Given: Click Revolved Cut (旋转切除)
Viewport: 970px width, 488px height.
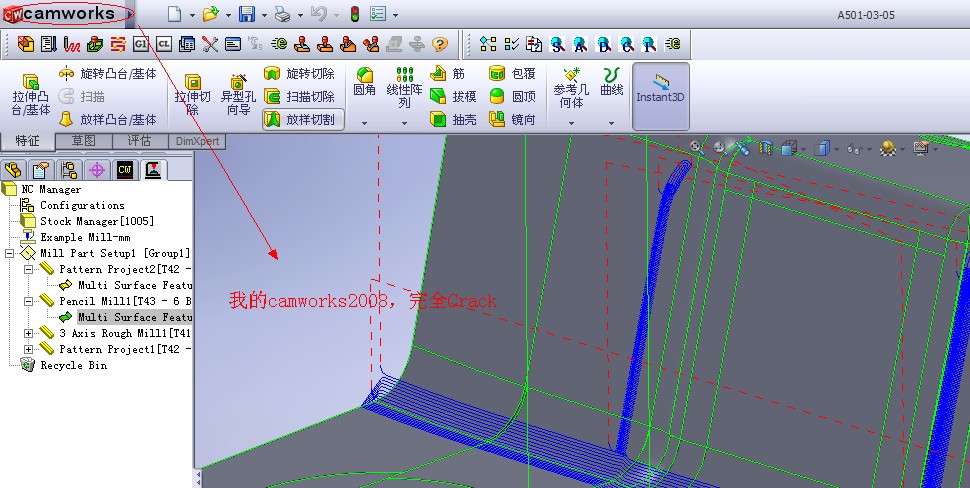Looking at the screenshot, I should coord(300,74).
